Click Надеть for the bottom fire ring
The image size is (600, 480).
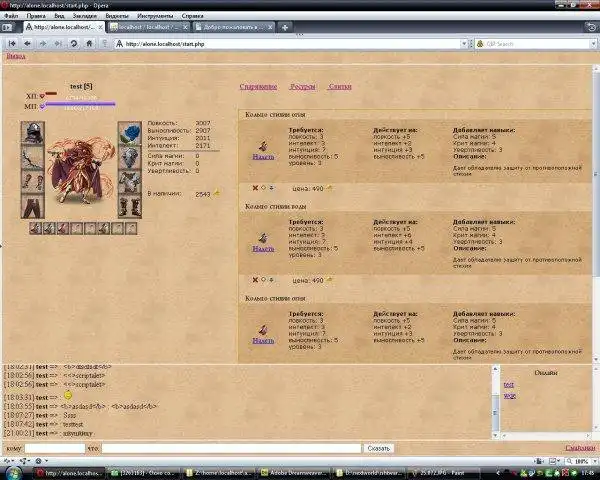click(263, 341)
